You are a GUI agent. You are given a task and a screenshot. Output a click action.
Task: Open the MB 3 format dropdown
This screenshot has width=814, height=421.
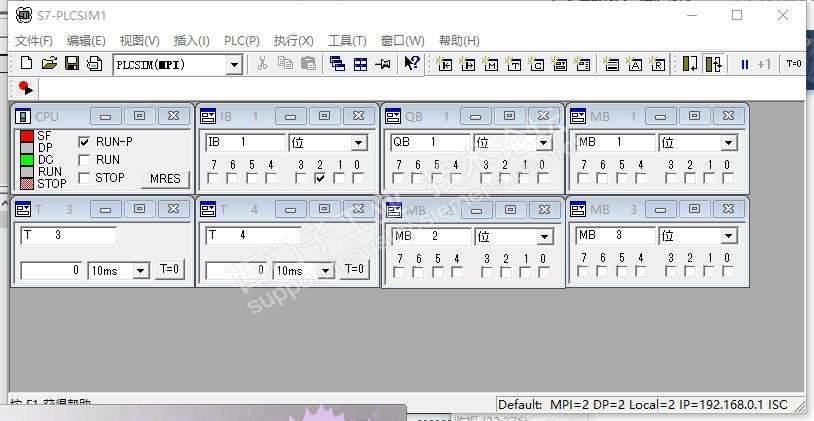pyautogui.click(x=729, y=236)
